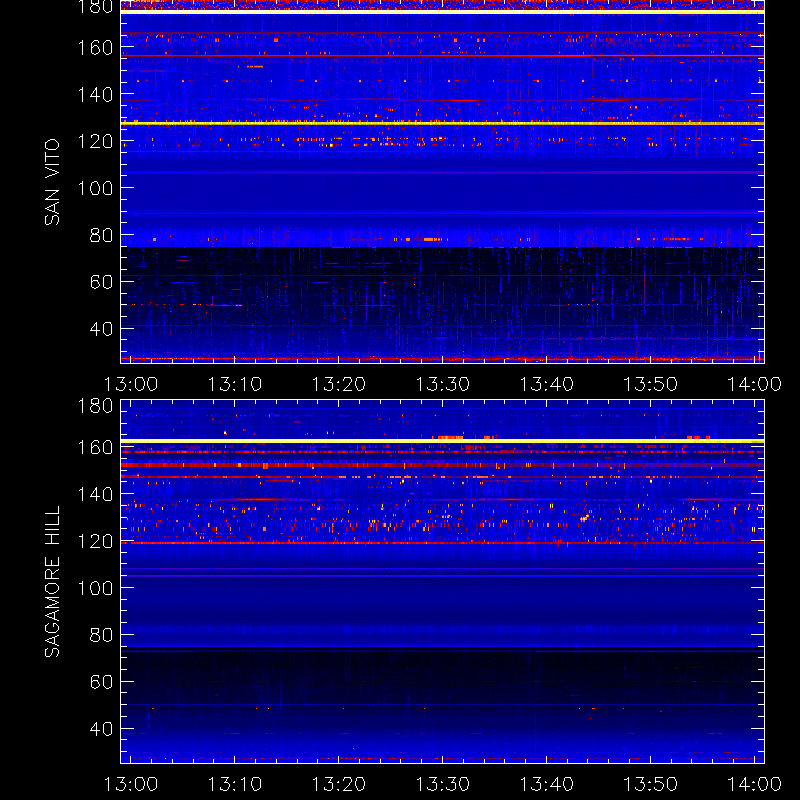Image resolution: width=800 pixels, height=800 pixels.
Task: Click the 13:20 time label under the San Vito plot
Action: (339, 384)
